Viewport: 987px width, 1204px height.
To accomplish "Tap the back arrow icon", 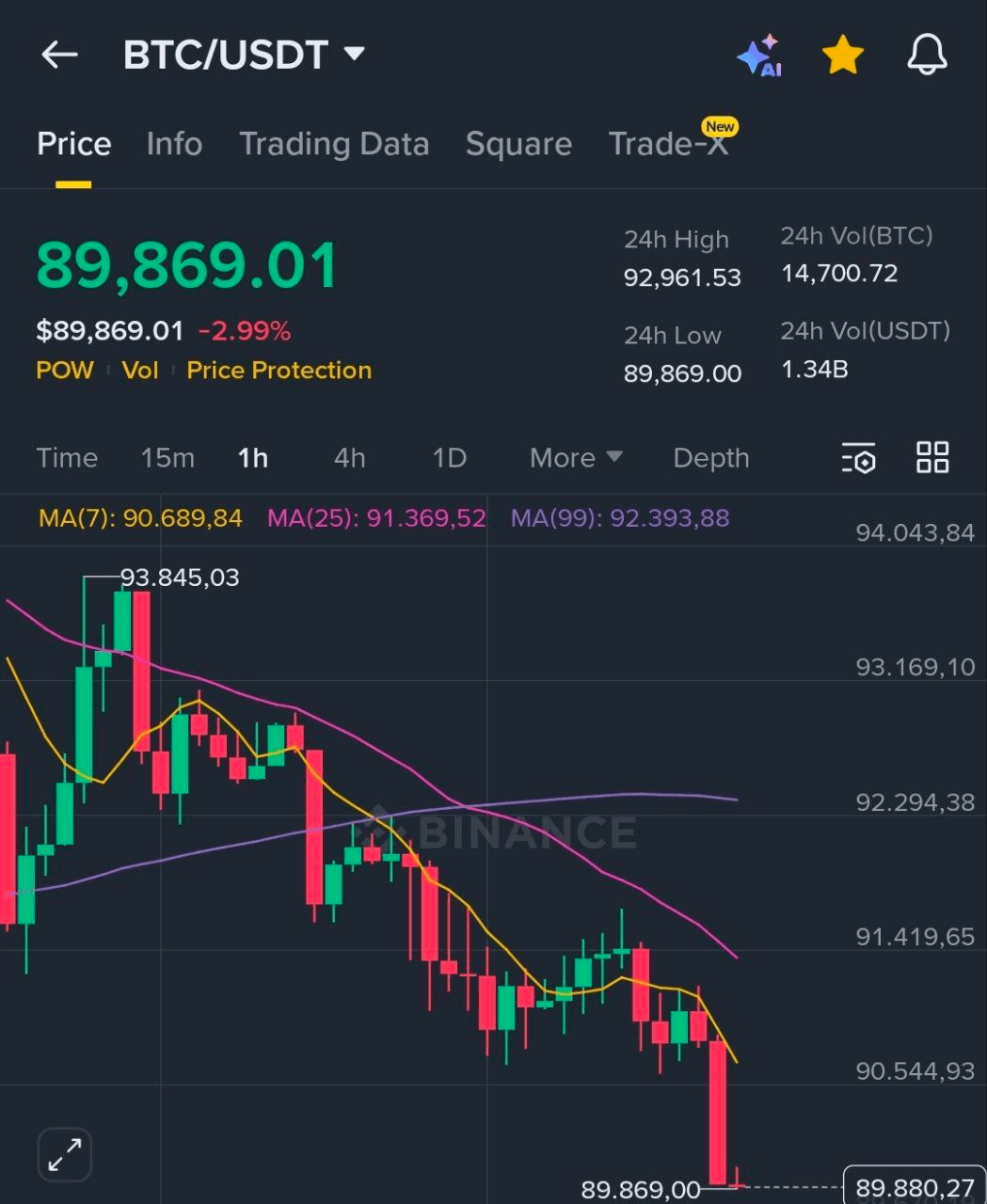I will pos(59,55).
